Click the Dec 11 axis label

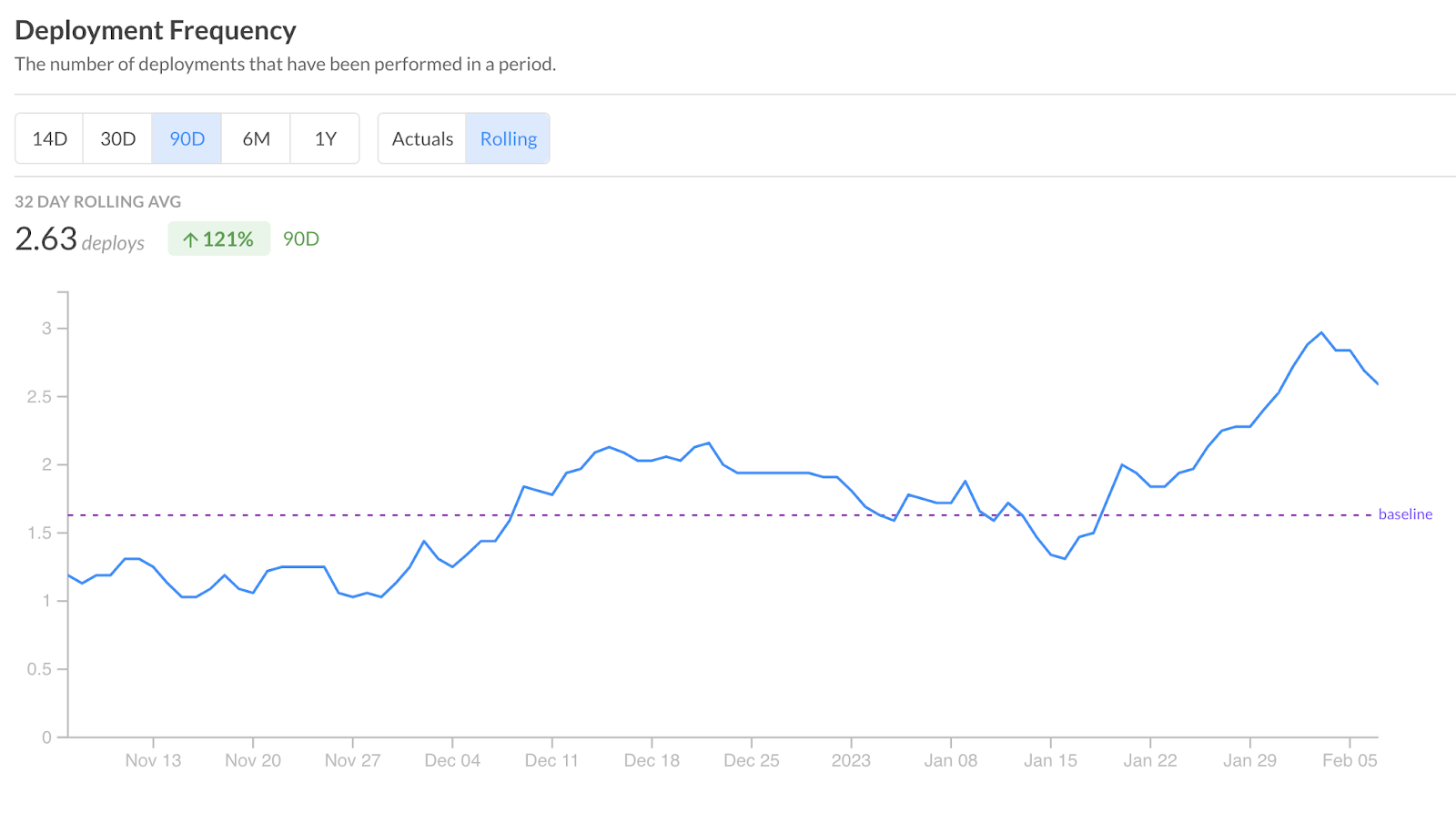pos(551,760)
